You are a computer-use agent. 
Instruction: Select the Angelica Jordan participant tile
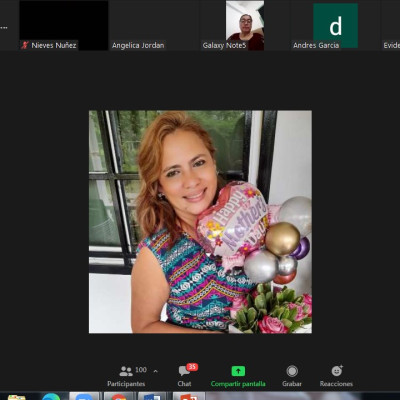(154, 25)
